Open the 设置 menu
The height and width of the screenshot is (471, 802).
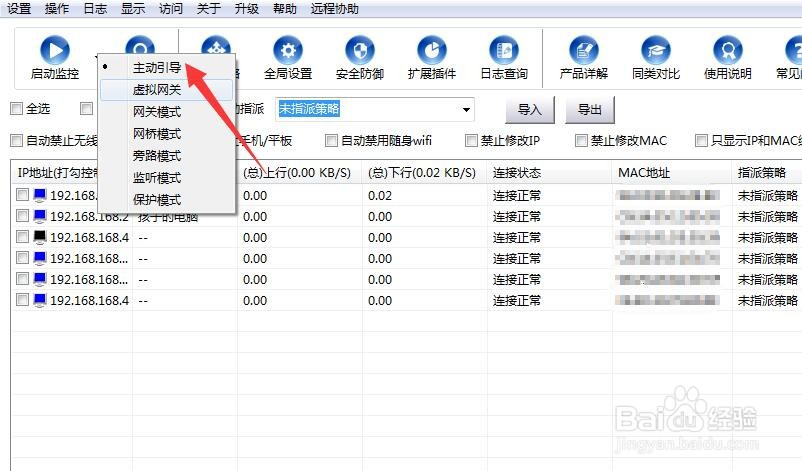pos(19,9)
